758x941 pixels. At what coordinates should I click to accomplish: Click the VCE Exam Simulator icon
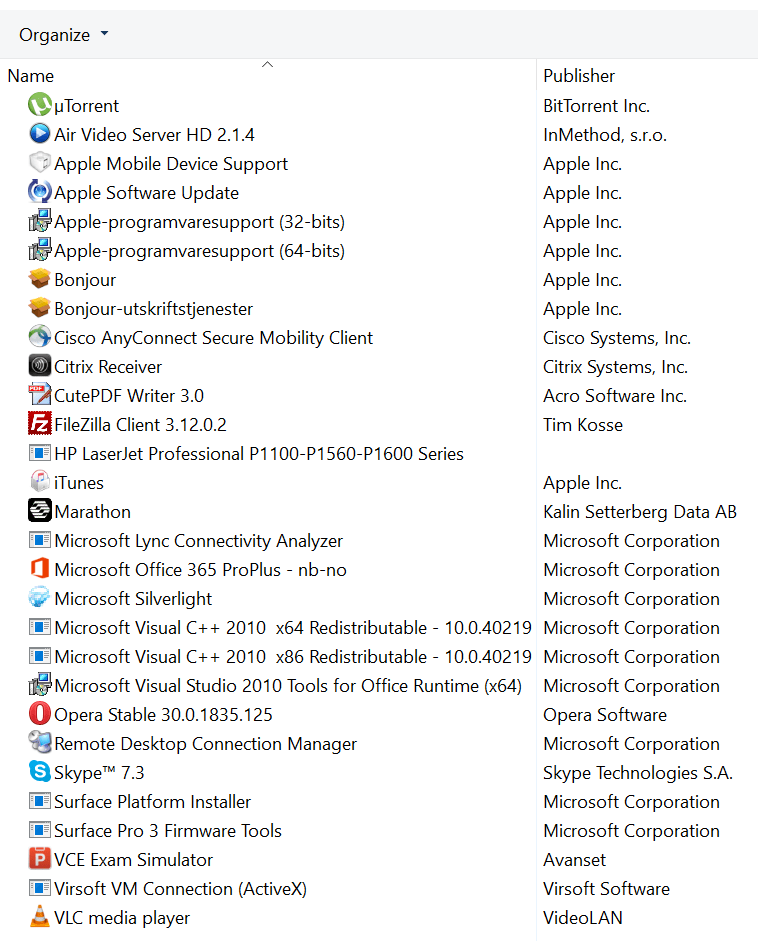pyautogui.click(x=39, y=859)
